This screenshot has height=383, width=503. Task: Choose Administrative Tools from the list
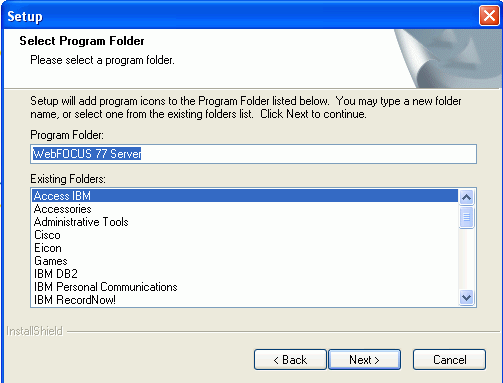point(245,222)
